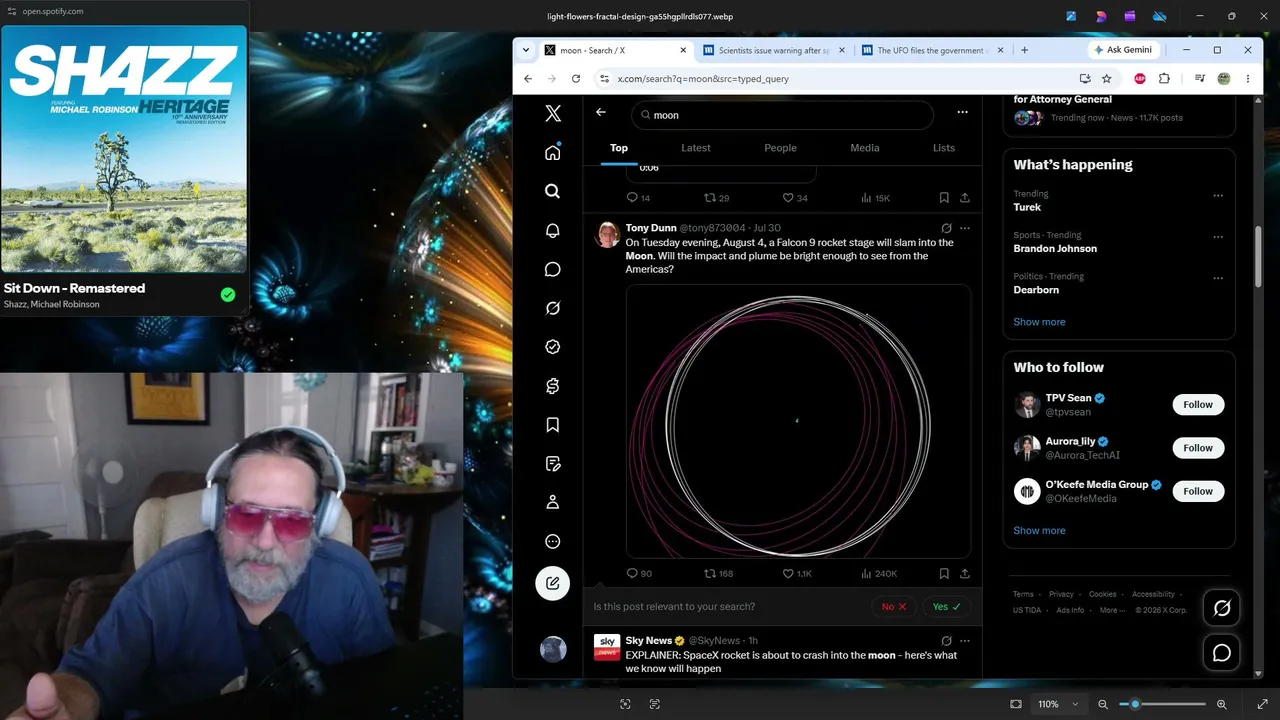
Task: Switch to the Media search tab
Action: coord(865,148)
